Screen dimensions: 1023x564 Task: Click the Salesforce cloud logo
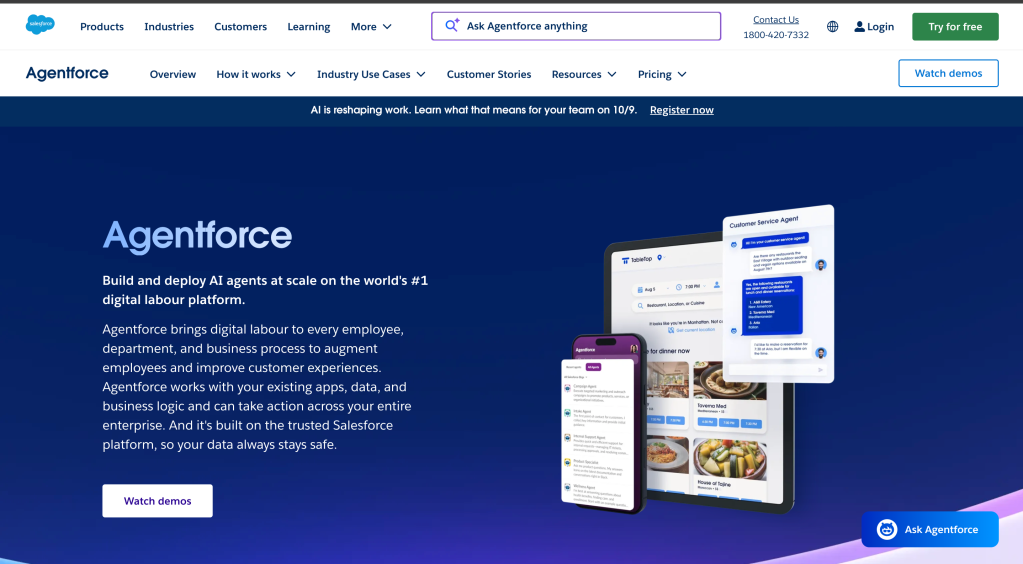(40, 26)
